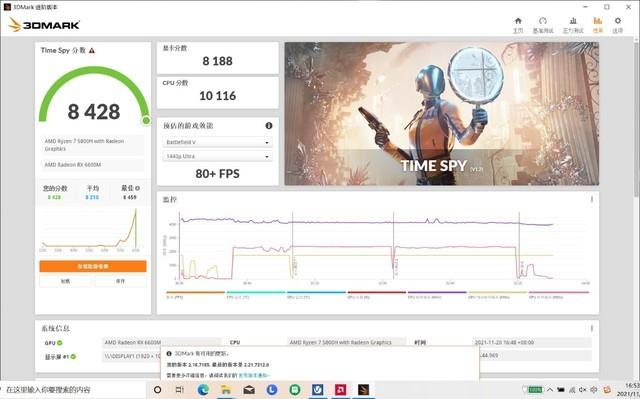Open the Battlefield V game dropdown
Viewport: 640px width, 399px height.
pos(218,142)
